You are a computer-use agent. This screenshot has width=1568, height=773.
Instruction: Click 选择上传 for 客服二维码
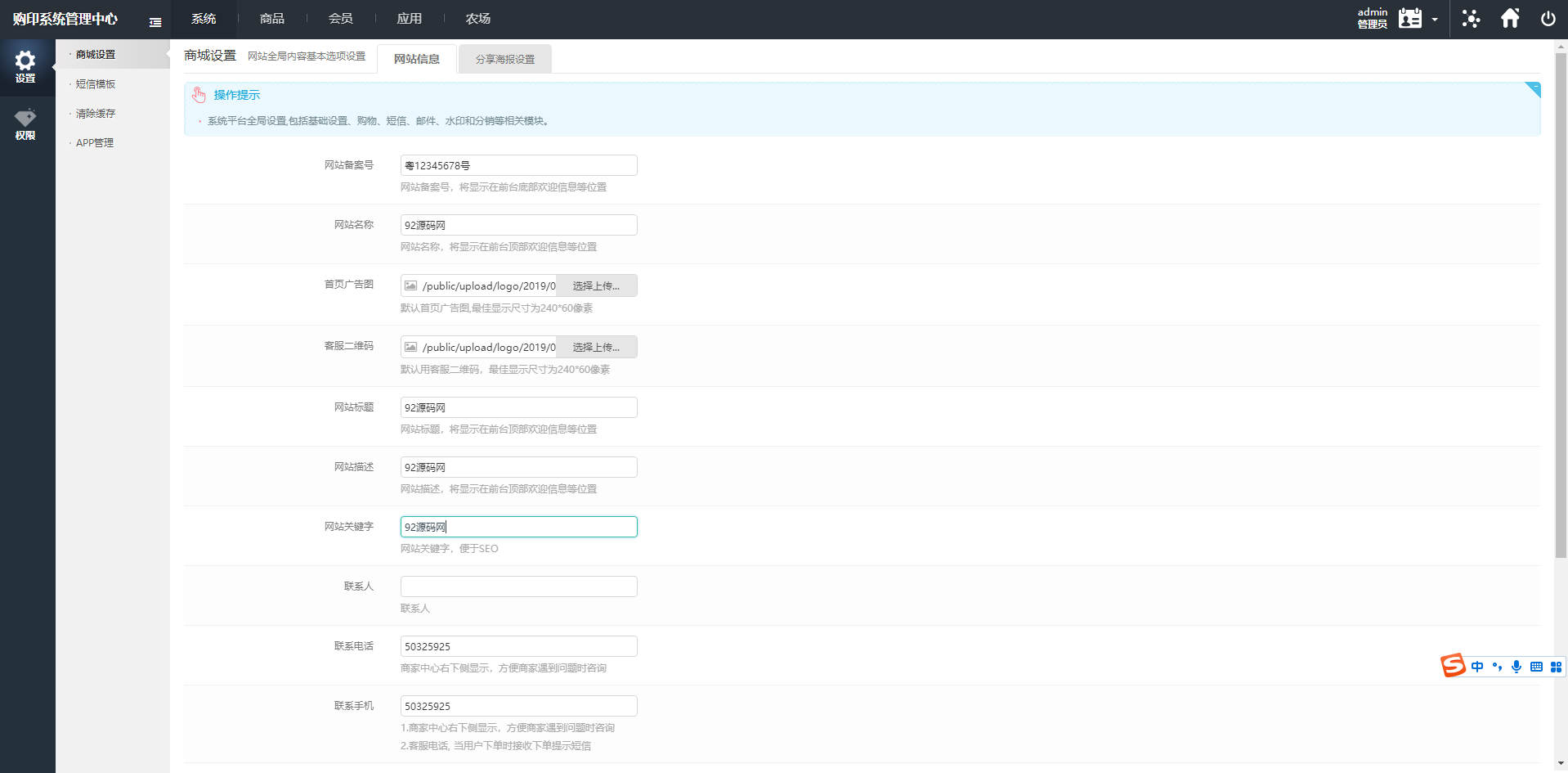597,347
